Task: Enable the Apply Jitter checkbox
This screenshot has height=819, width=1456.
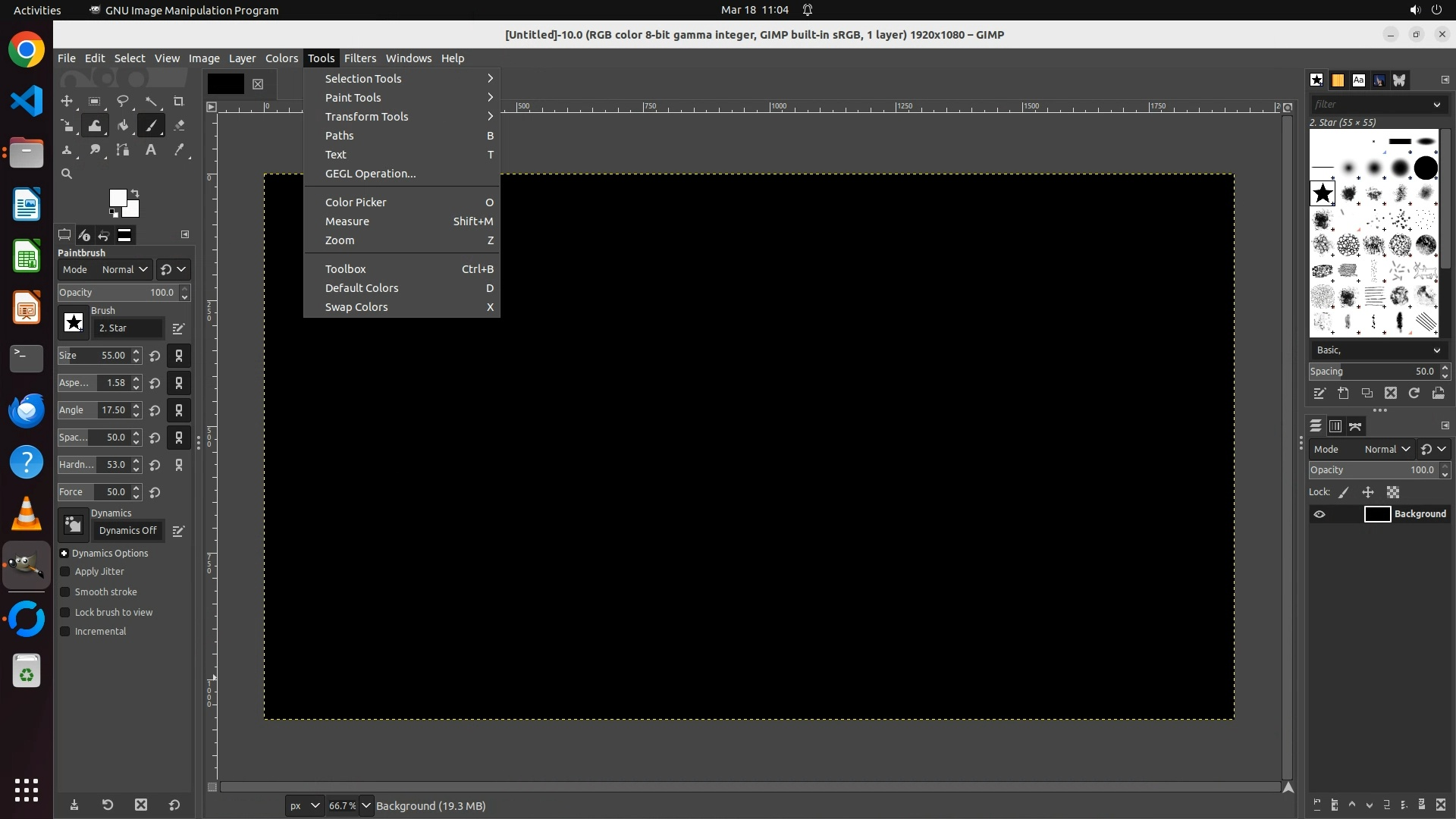Action: tap(65, 572)
